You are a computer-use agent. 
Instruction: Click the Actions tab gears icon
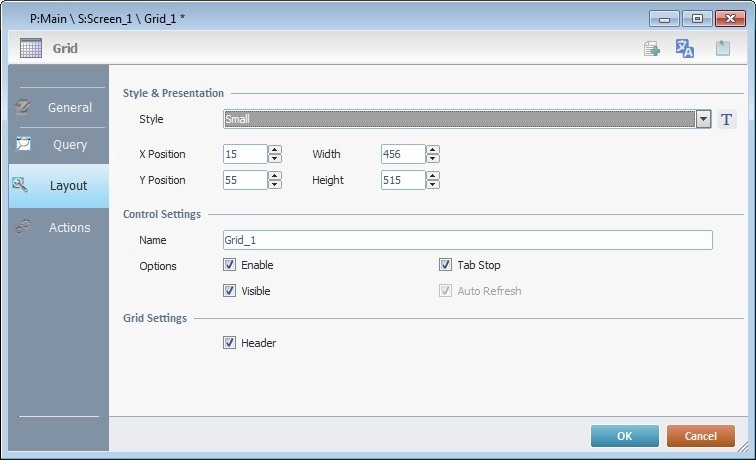pos(23,227)
